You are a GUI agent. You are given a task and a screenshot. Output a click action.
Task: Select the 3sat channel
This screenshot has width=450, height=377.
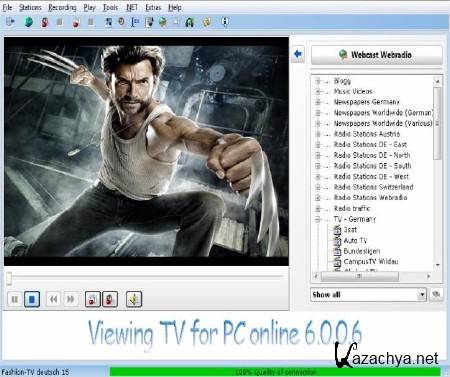[x=350, y=230]
